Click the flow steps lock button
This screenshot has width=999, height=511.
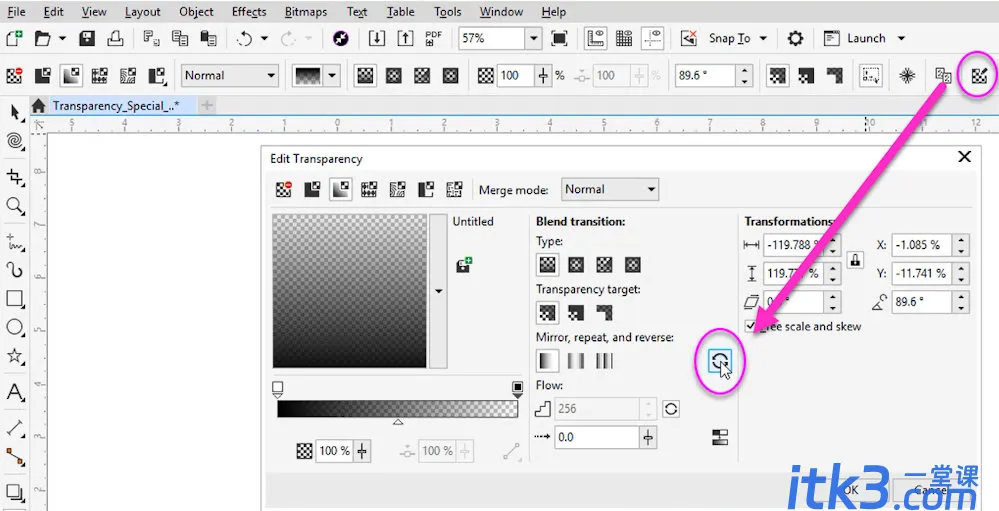click(x=671, y=408)
